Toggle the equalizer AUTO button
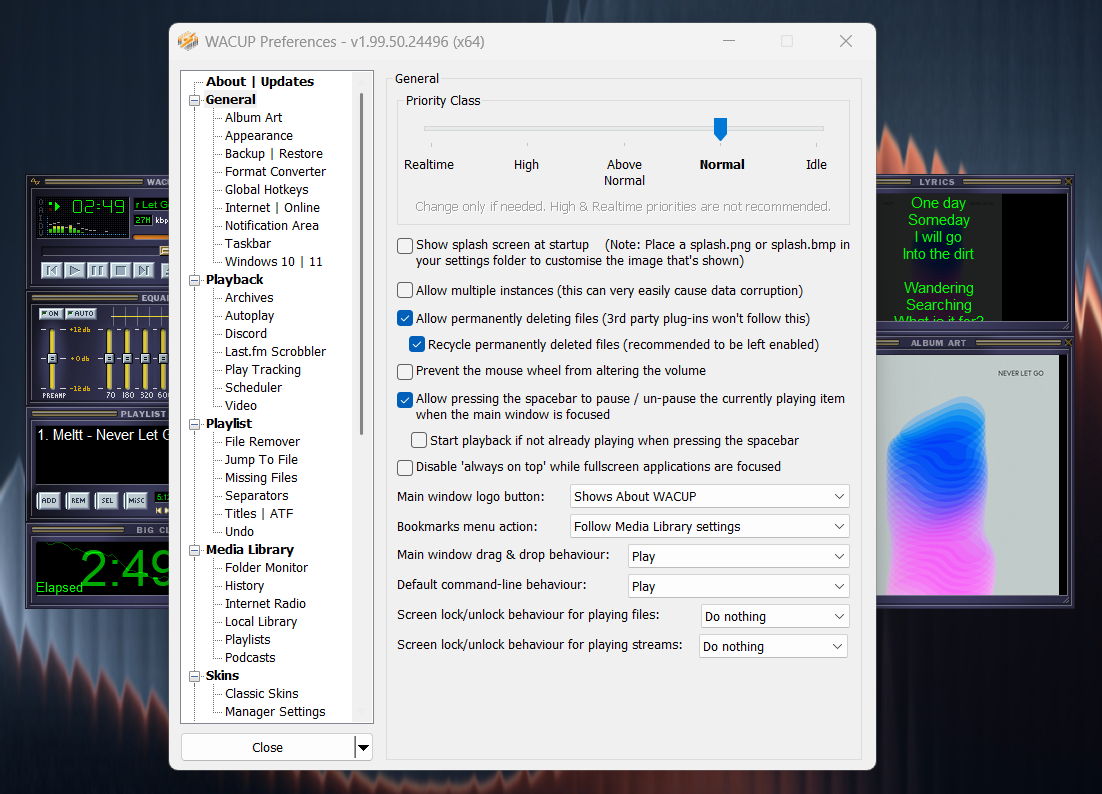This screenshot has height=794, width=1102. (x=80, y=313)
